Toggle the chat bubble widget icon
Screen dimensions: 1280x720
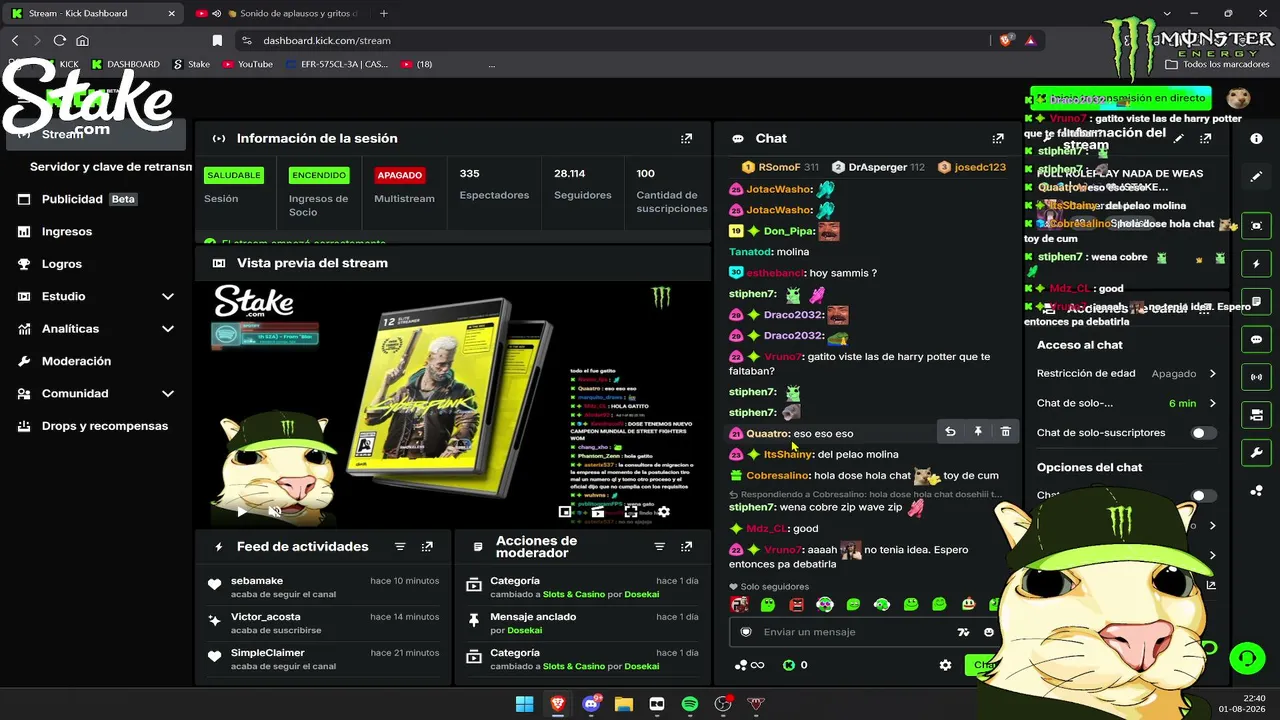[1257, 340]
